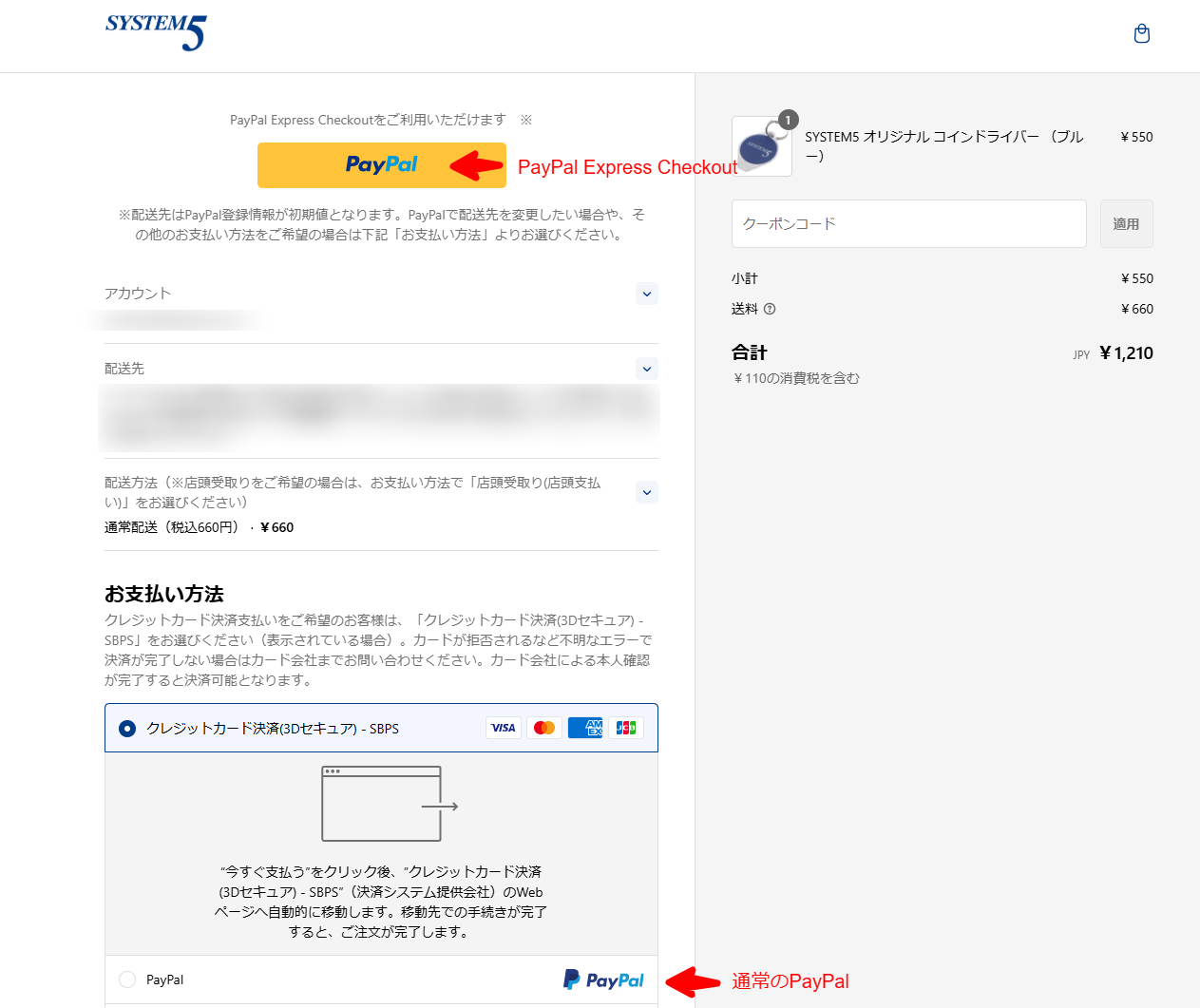Click the browser redirect illustration
Screen dimensions: 1200x1008
[390, 804]
